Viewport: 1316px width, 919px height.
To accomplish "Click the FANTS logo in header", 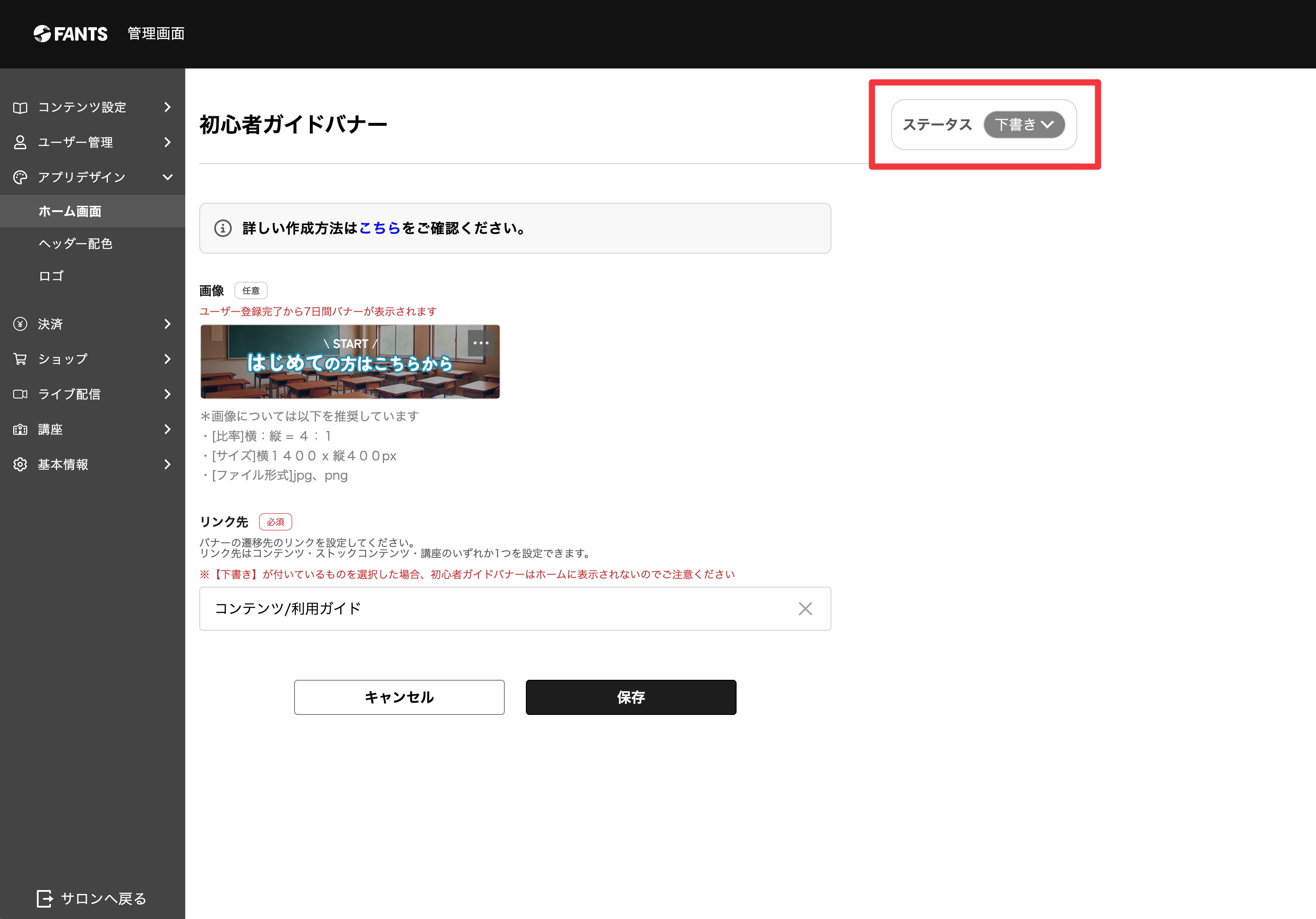I will (x=71, y=34).
